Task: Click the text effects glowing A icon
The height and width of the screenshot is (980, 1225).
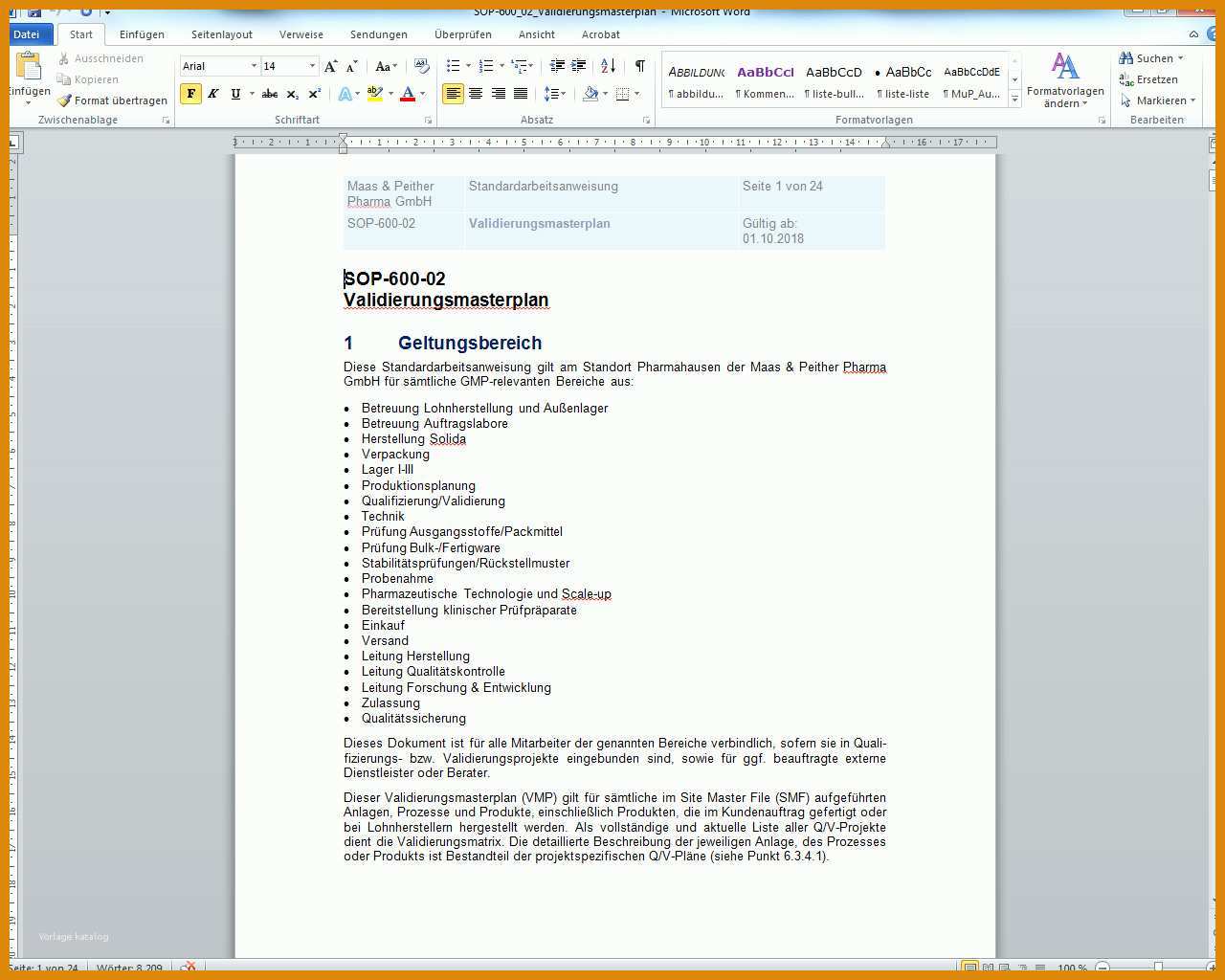Action: pos(345,94)
